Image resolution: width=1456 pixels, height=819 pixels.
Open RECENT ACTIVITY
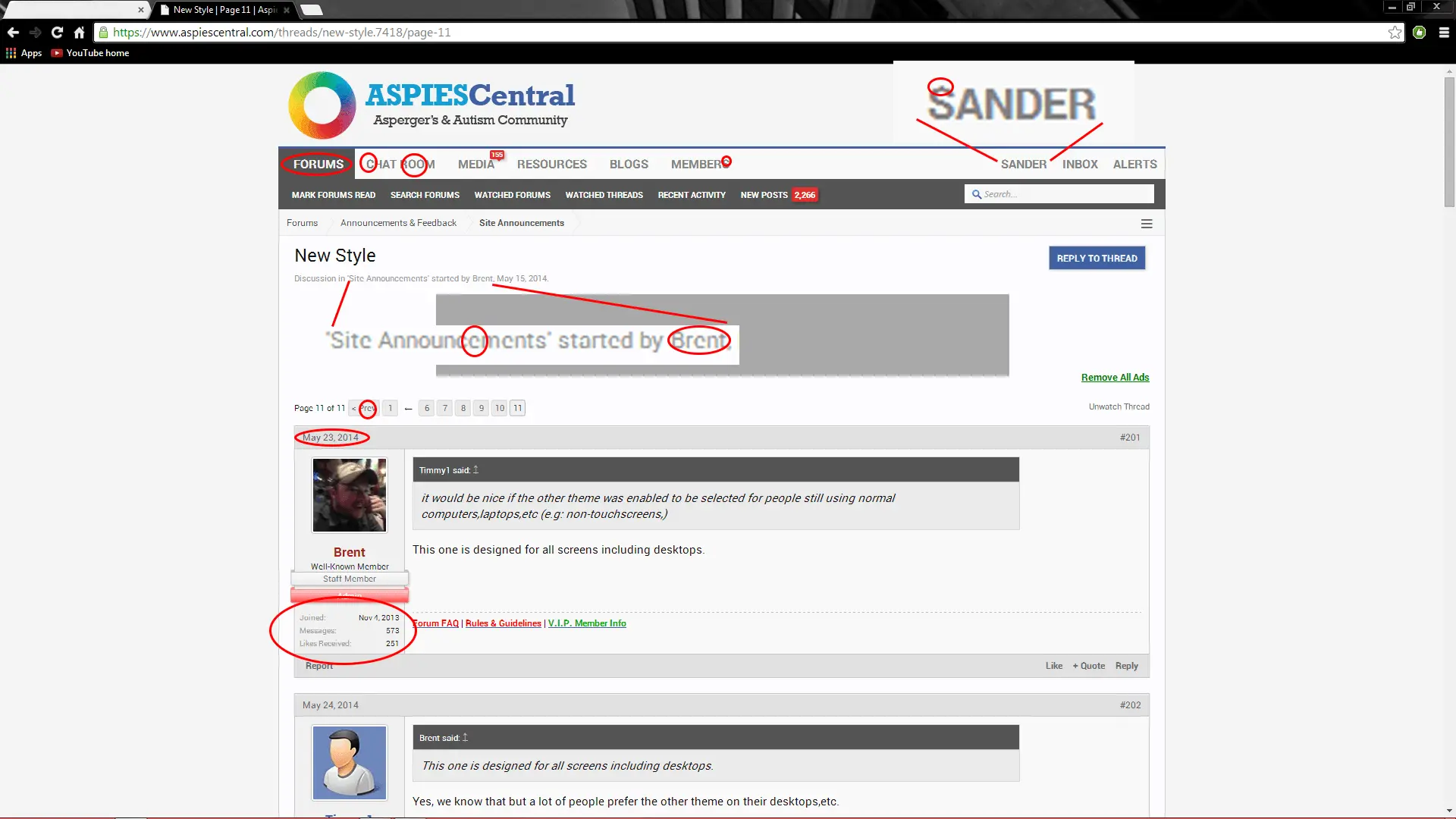click(x=692, y=195)
